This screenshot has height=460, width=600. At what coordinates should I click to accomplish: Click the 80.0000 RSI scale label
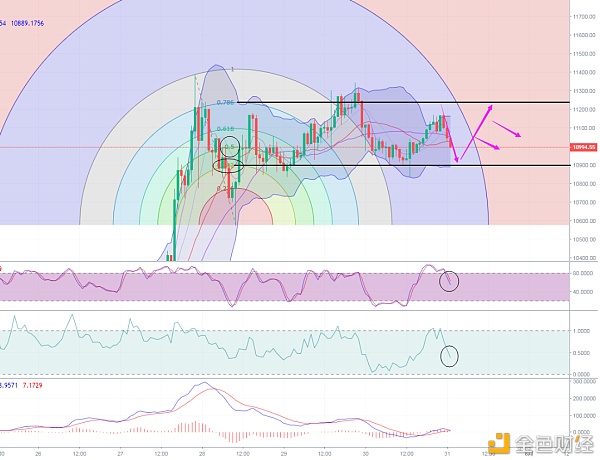pos(582,273)
